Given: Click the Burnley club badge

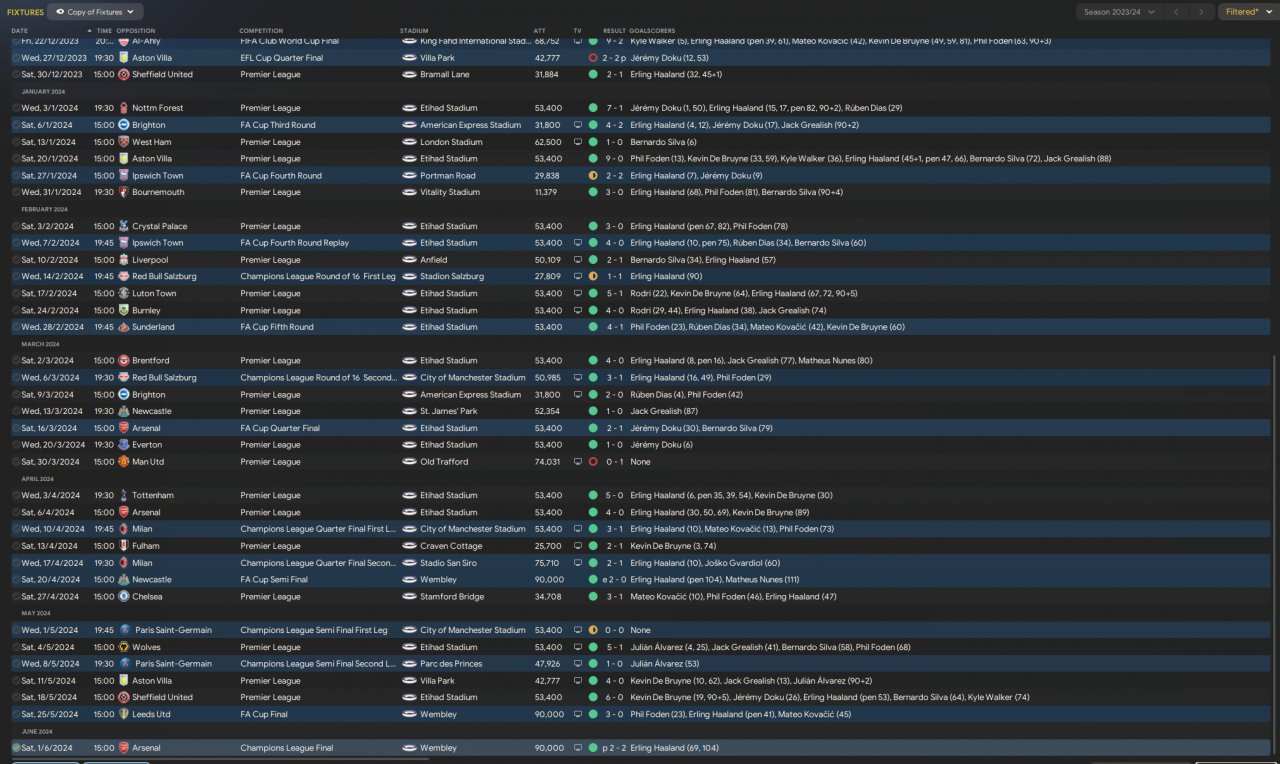Looking at the screenshot, I should click(x=124, y=310).
